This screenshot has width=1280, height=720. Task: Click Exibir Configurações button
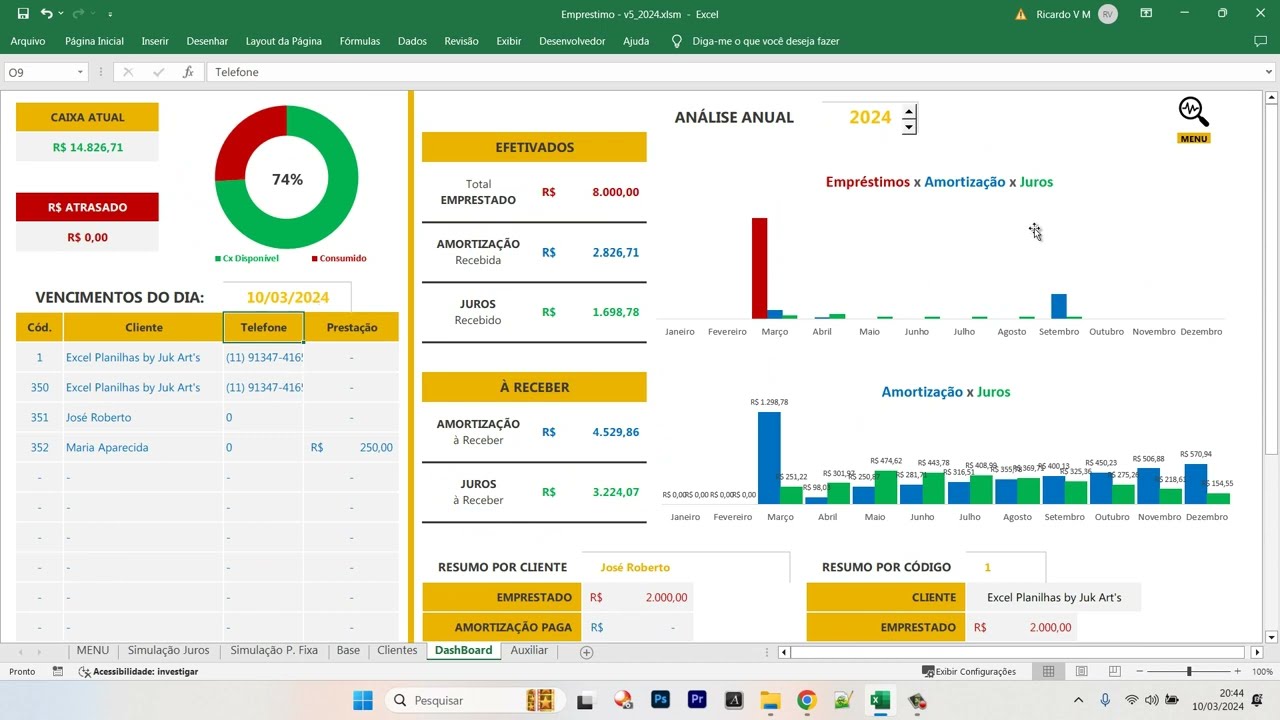point(969,671)
